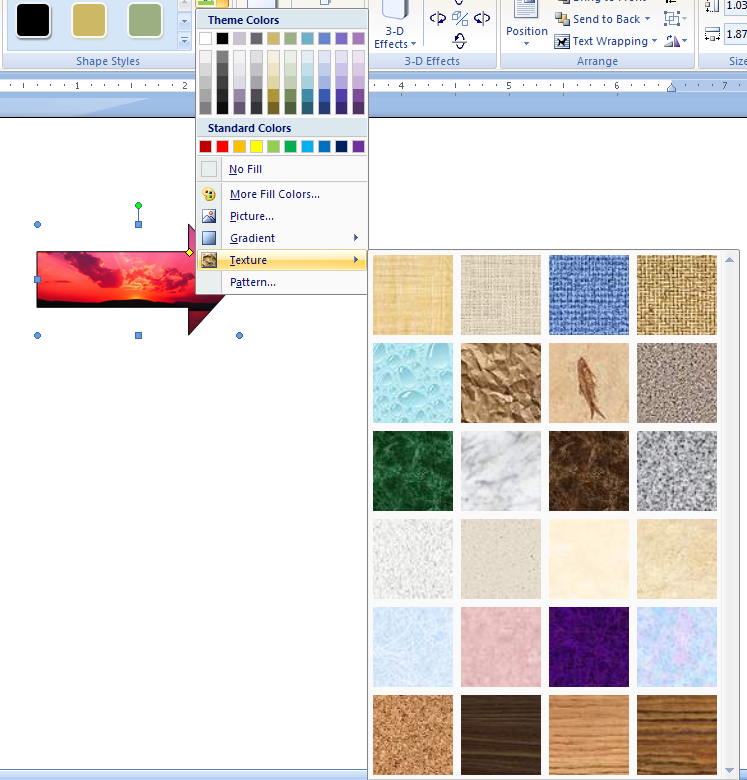Viewport: 747px width, 780px height.
Task: Apply the crumpled Paper bag texture
Action: click(x=501, y=383)
